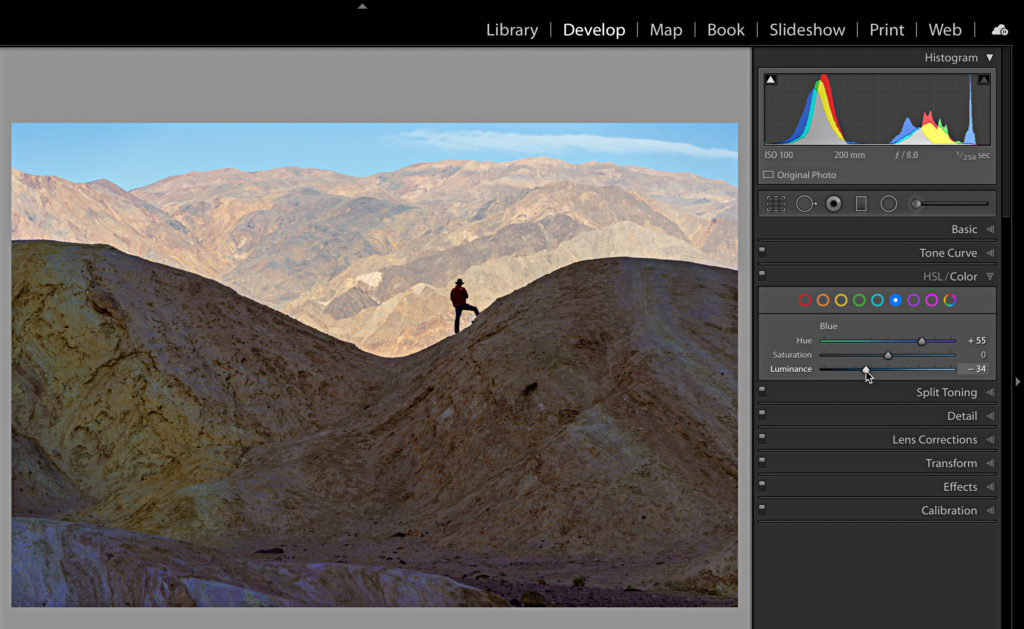
Task: Expand the Tone Curve panel triangle
Action: pos(990,253)
